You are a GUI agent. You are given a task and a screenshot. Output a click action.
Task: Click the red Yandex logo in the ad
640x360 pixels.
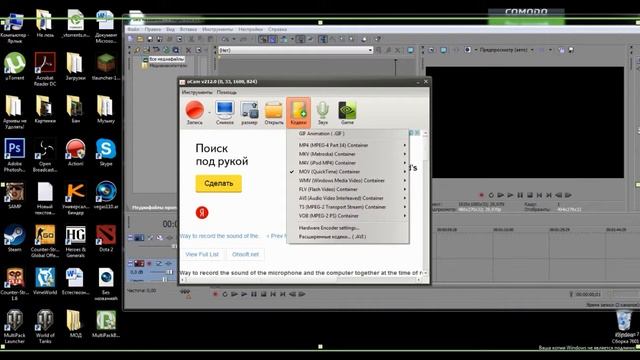(202, 213)
